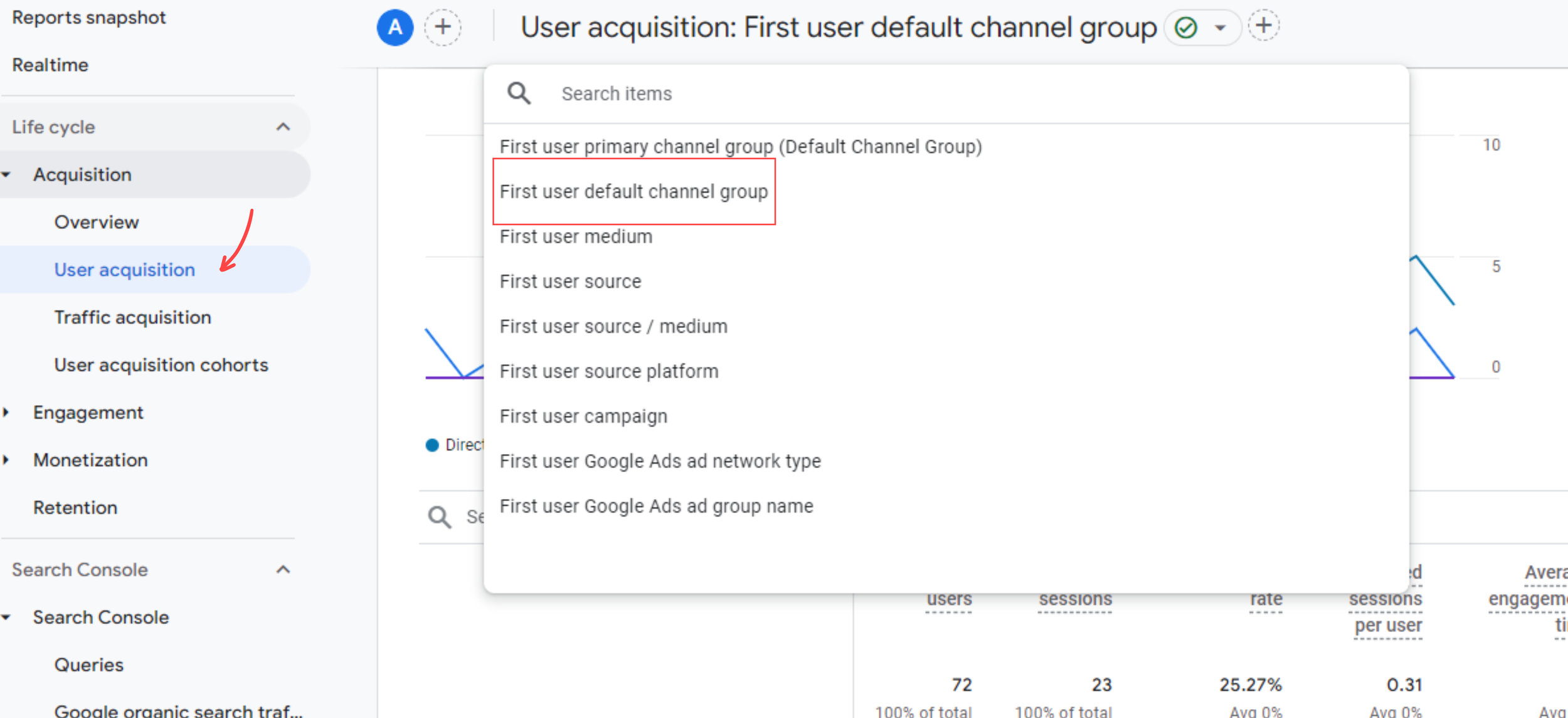Choose First user default channel group
Image resolution: width=1568 pixels, height=718 pixels.
(633, 191)
